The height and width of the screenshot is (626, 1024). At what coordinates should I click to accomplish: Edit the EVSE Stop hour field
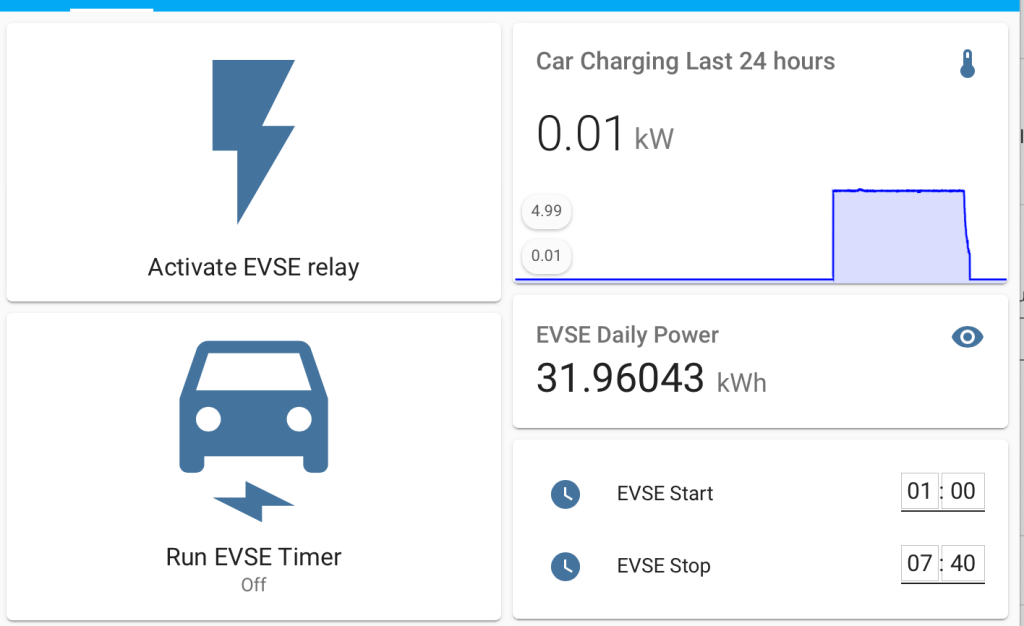(x=919, y=563)
